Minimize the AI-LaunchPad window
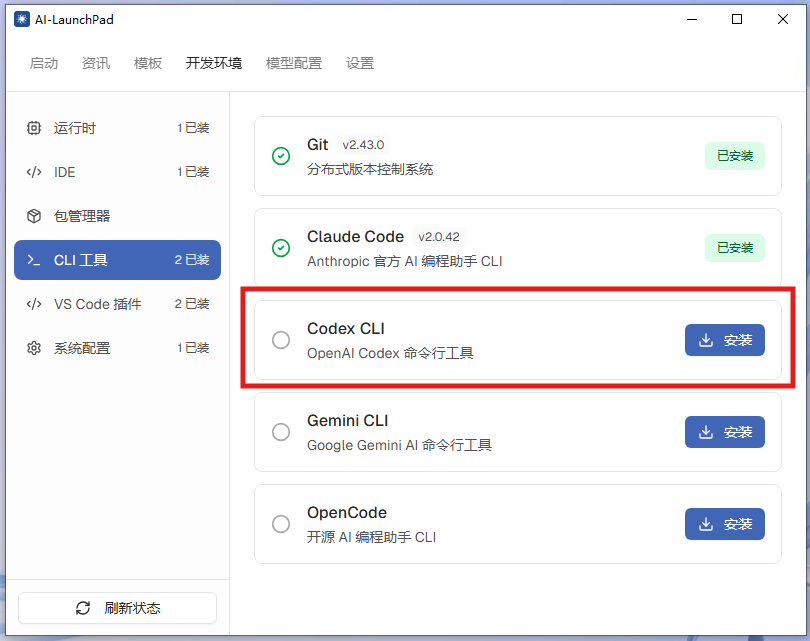This screenshot has width=810, height=641. [692, 20]
